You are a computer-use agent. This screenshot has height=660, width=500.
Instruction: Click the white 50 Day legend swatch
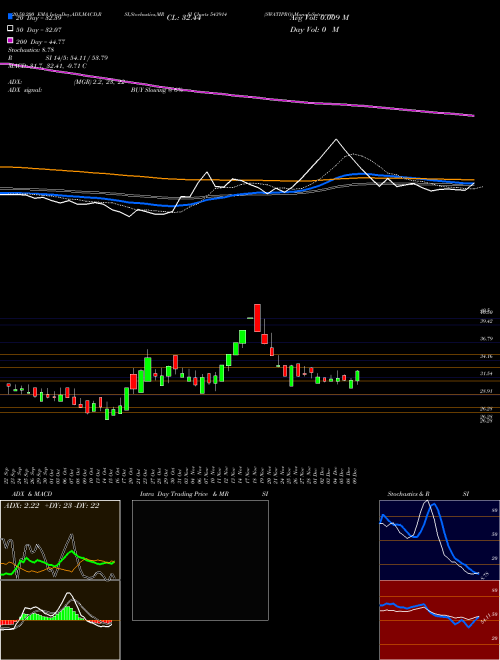10,29
